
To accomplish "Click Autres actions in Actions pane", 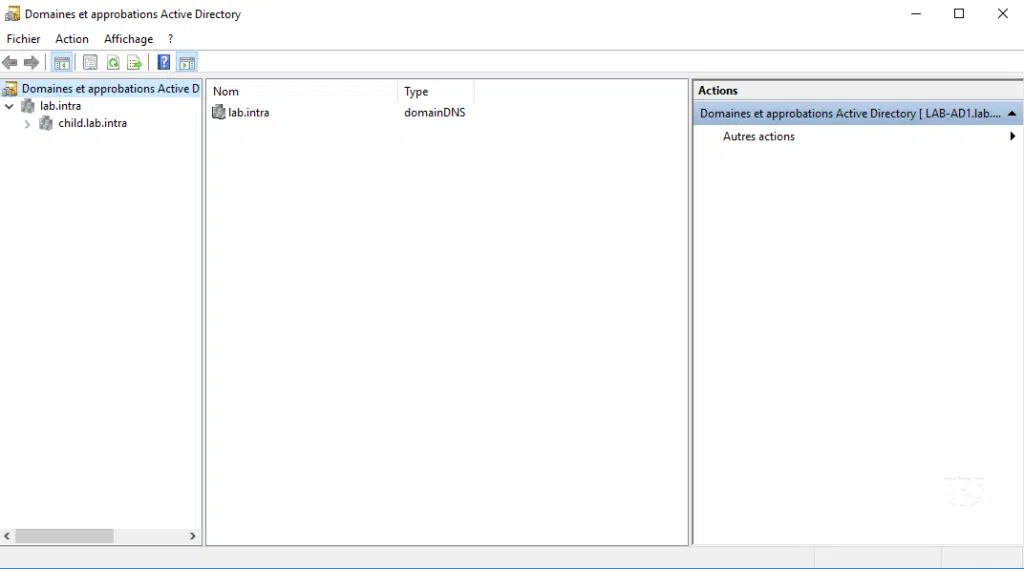I will point(759,137).
